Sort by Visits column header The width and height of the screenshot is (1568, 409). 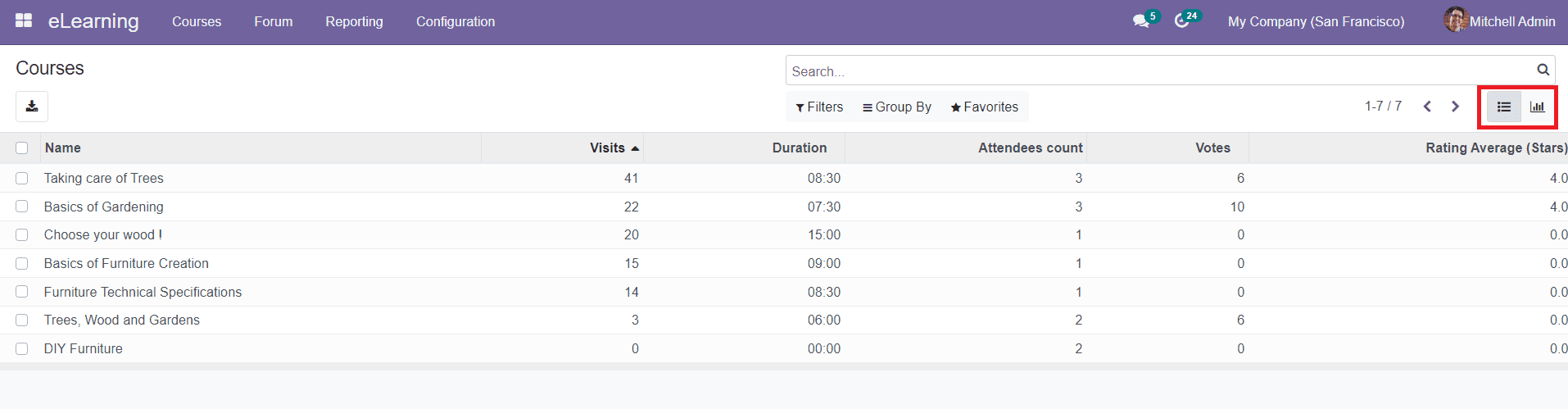[x=607, y=148]
